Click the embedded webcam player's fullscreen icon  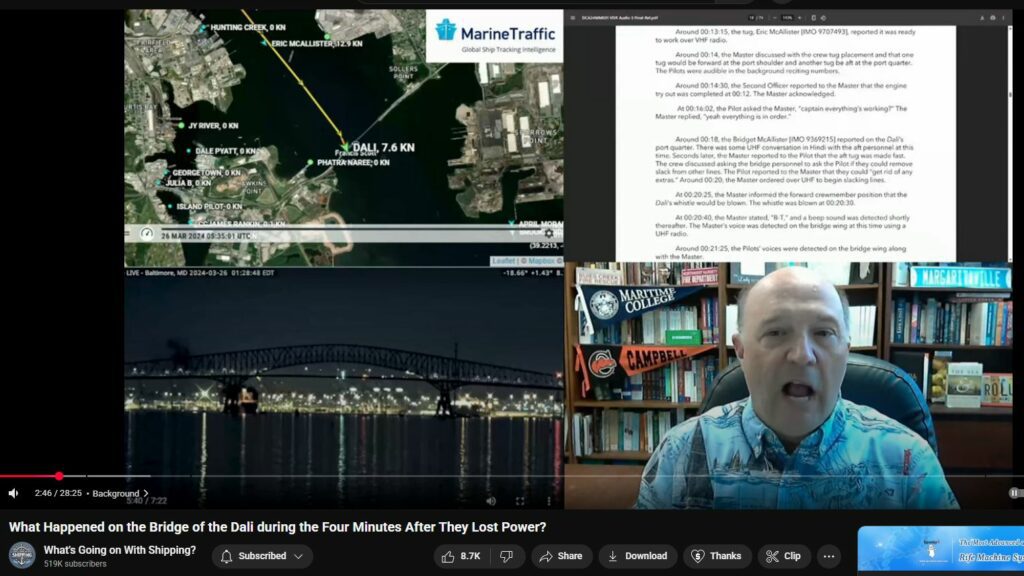(520, 502)
